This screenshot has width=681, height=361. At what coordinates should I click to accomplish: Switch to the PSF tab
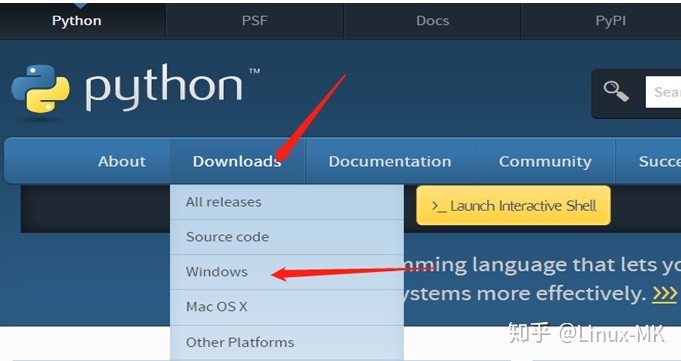click(x=255, y=21)
